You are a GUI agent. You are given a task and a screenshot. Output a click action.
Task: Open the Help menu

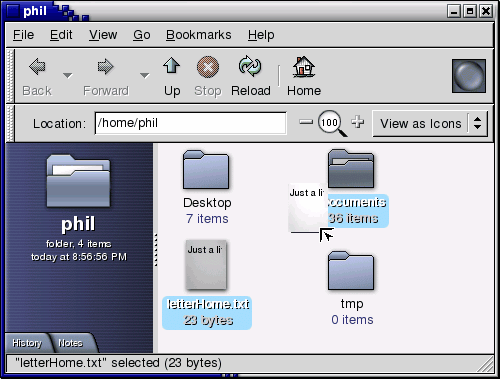[x=261, y=35]
